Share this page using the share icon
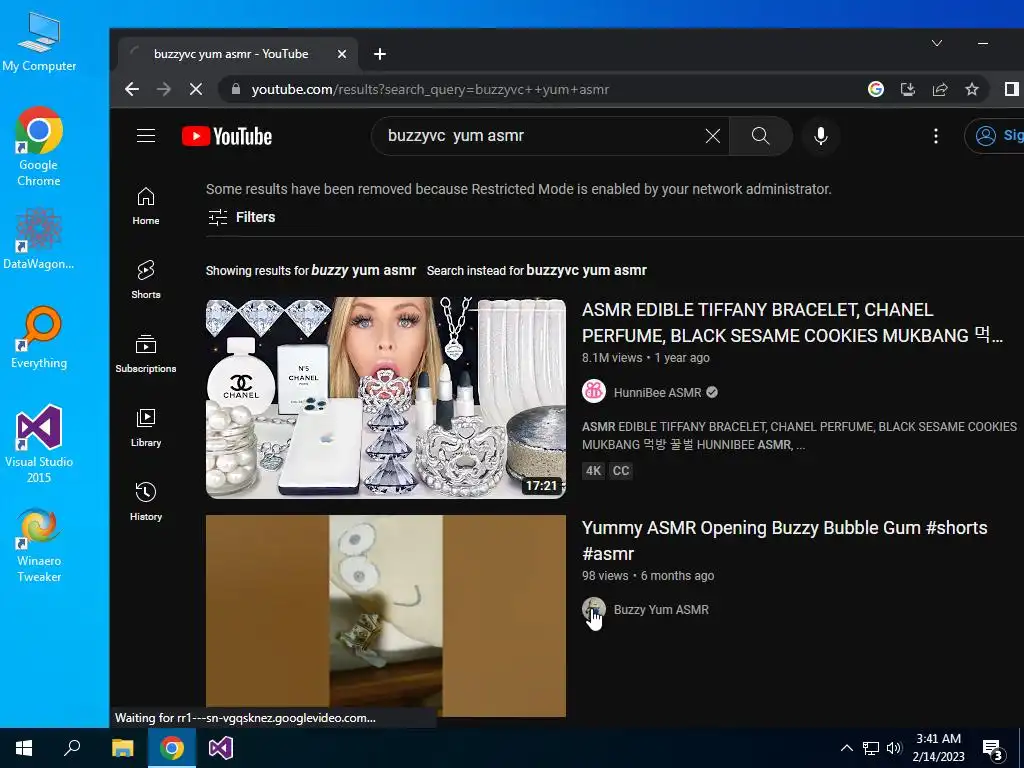This screenshot has width=1024, height=768. point(940,89)
